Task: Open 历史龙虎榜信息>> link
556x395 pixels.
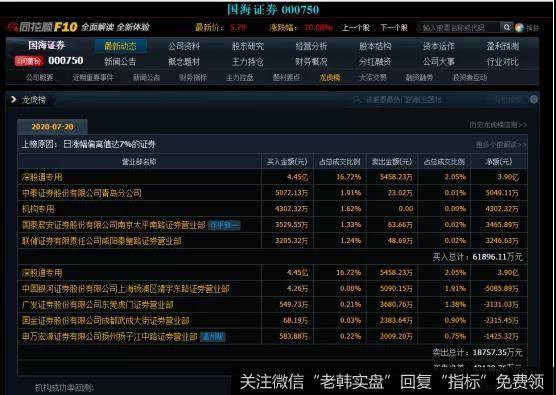Action: click(498, 125)
